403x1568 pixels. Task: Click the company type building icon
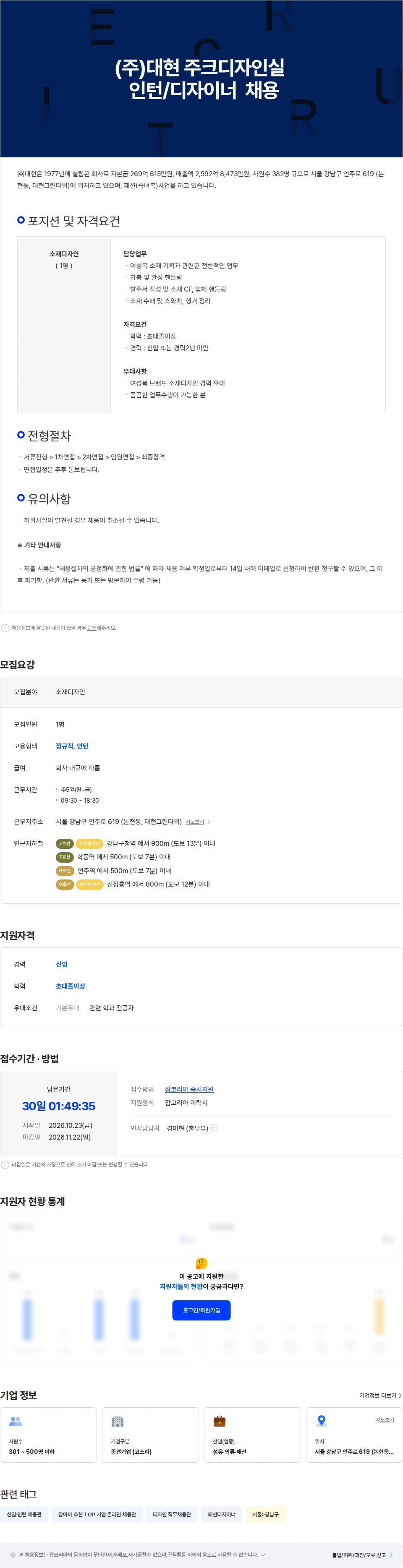pyautogui.click(x=118, y=1421)
